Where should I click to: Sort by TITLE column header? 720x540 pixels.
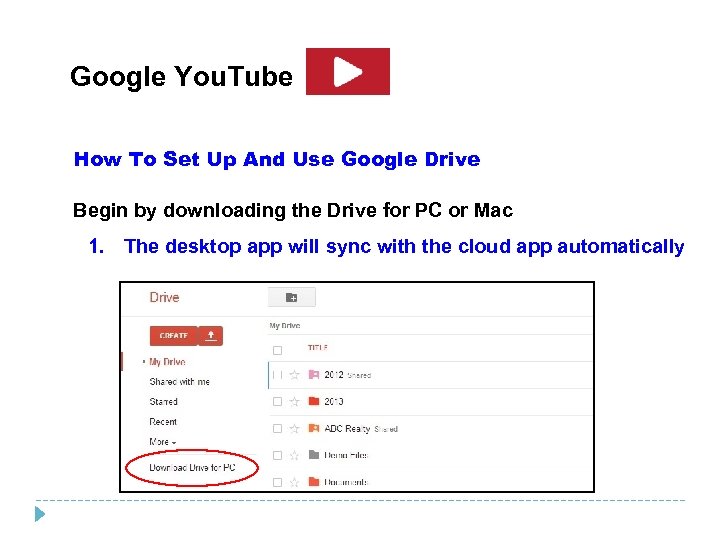[x=318, y=348]
